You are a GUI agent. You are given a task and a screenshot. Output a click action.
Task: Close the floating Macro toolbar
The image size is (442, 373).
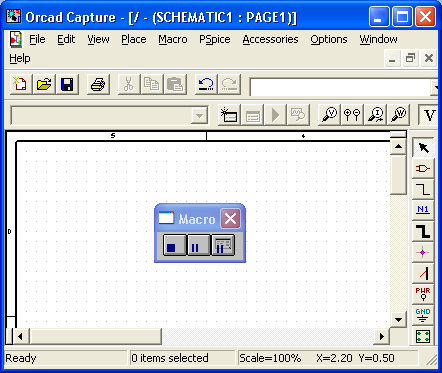click(x=230, y=219)
